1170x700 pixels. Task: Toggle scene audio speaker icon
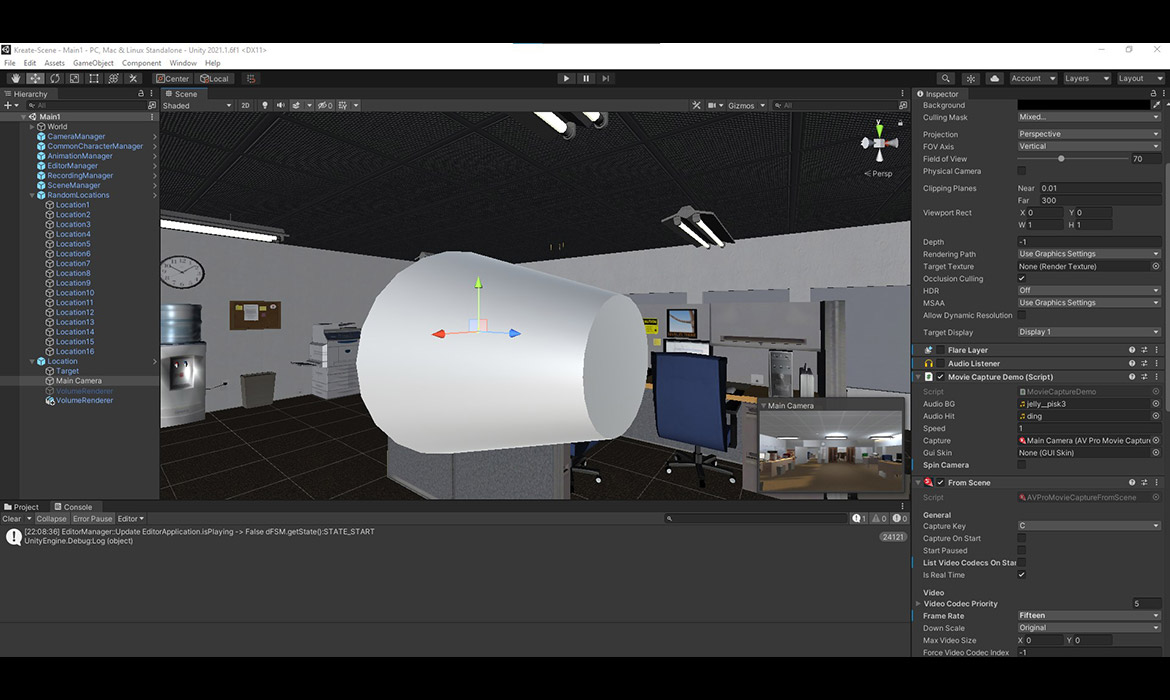281,105
